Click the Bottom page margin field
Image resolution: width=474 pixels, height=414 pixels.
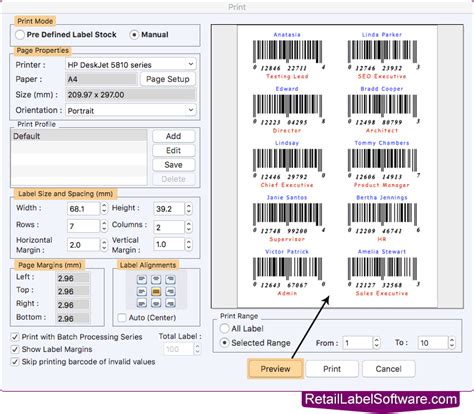coord(73,318)
